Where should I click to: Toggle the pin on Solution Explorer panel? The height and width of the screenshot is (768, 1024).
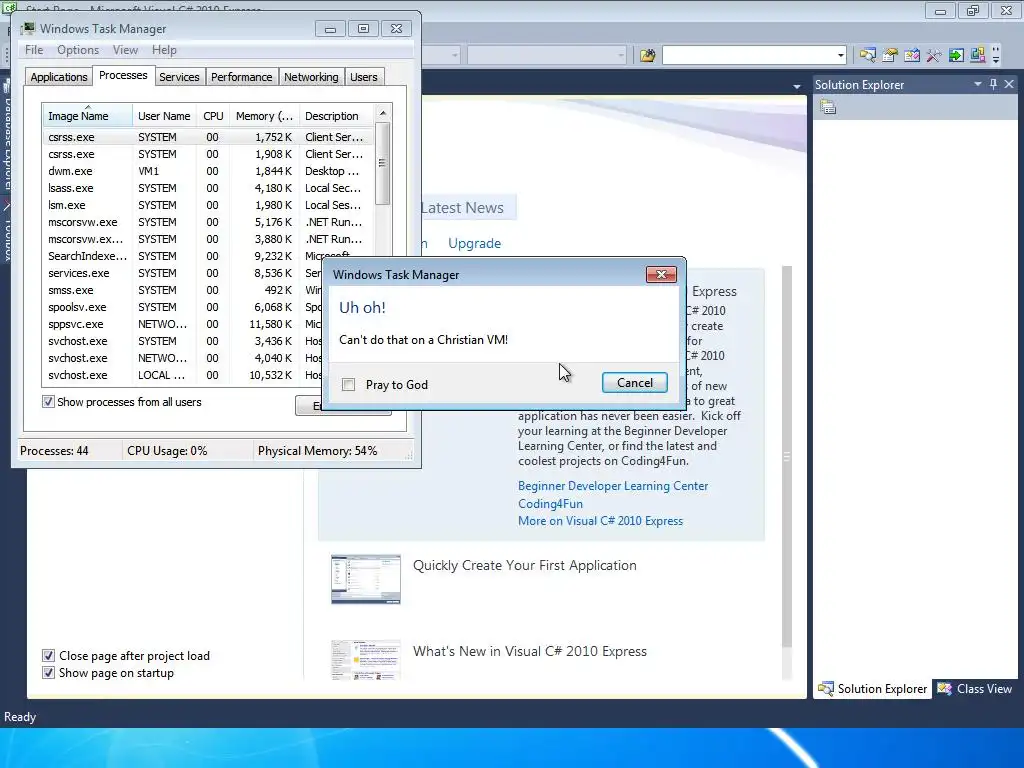tap(993, 84)
